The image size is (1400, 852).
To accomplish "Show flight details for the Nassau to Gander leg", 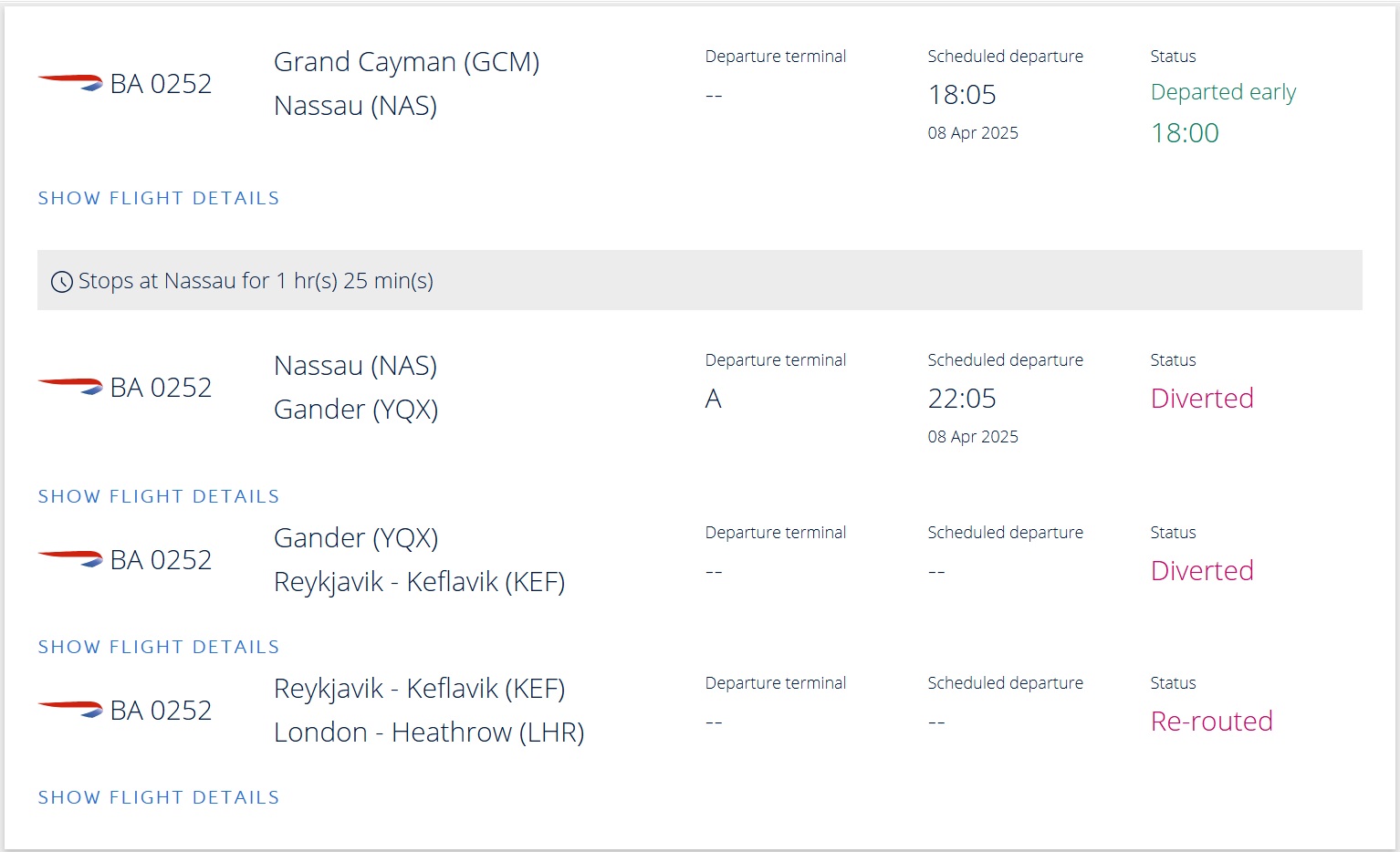I will (158, 495).
